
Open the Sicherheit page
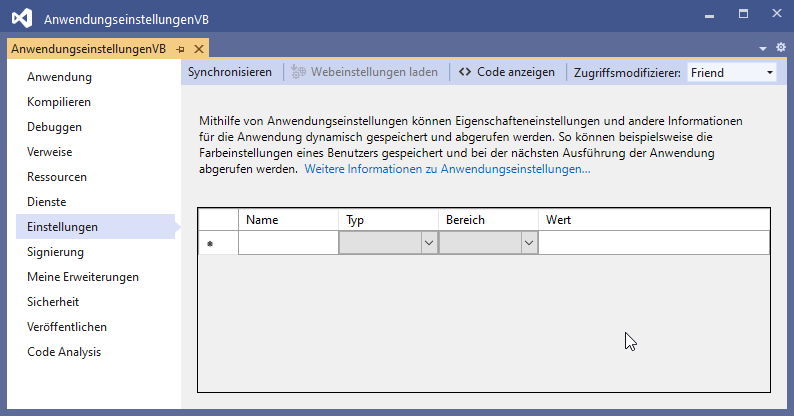[x=53, y=302]
